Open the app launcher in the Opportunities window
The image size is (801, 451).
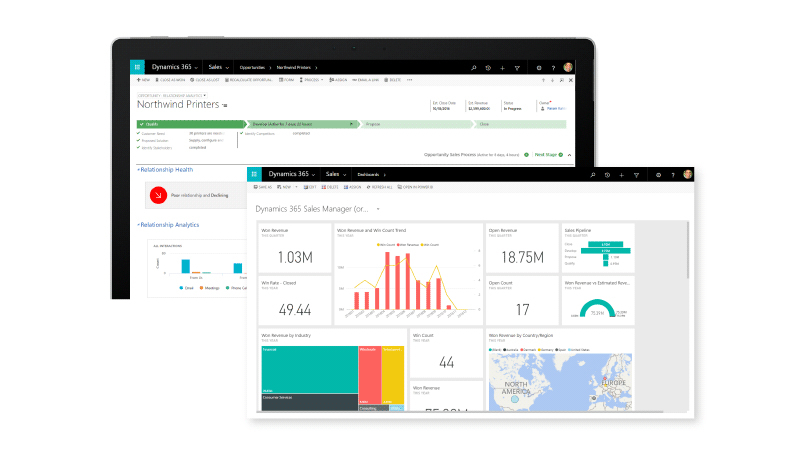coord(139,67)
